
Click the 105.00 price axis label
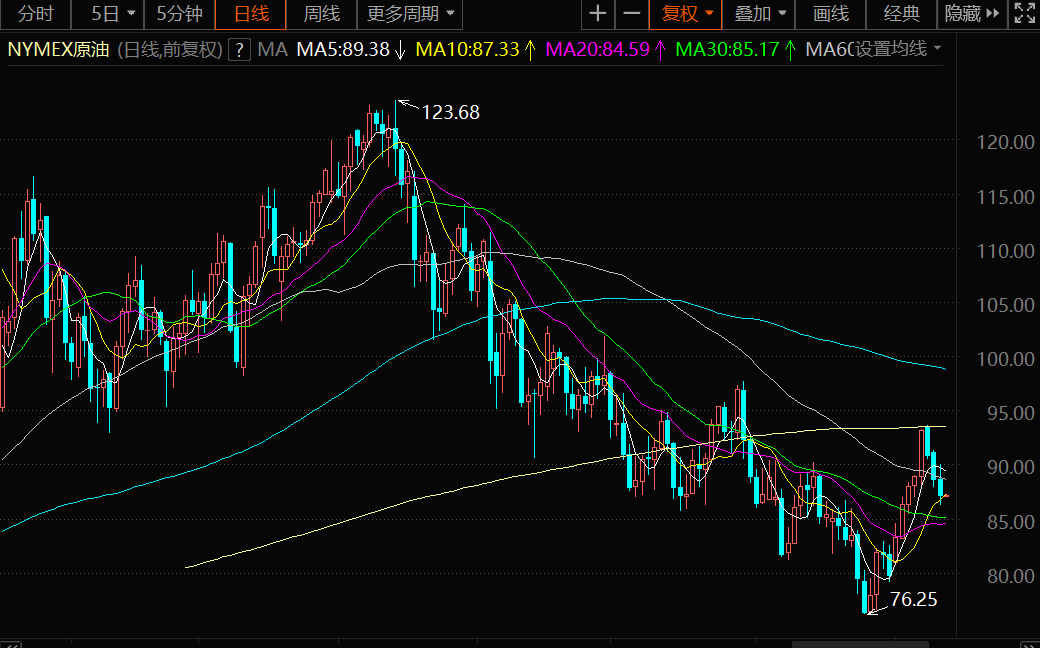tap(1006, 305)
